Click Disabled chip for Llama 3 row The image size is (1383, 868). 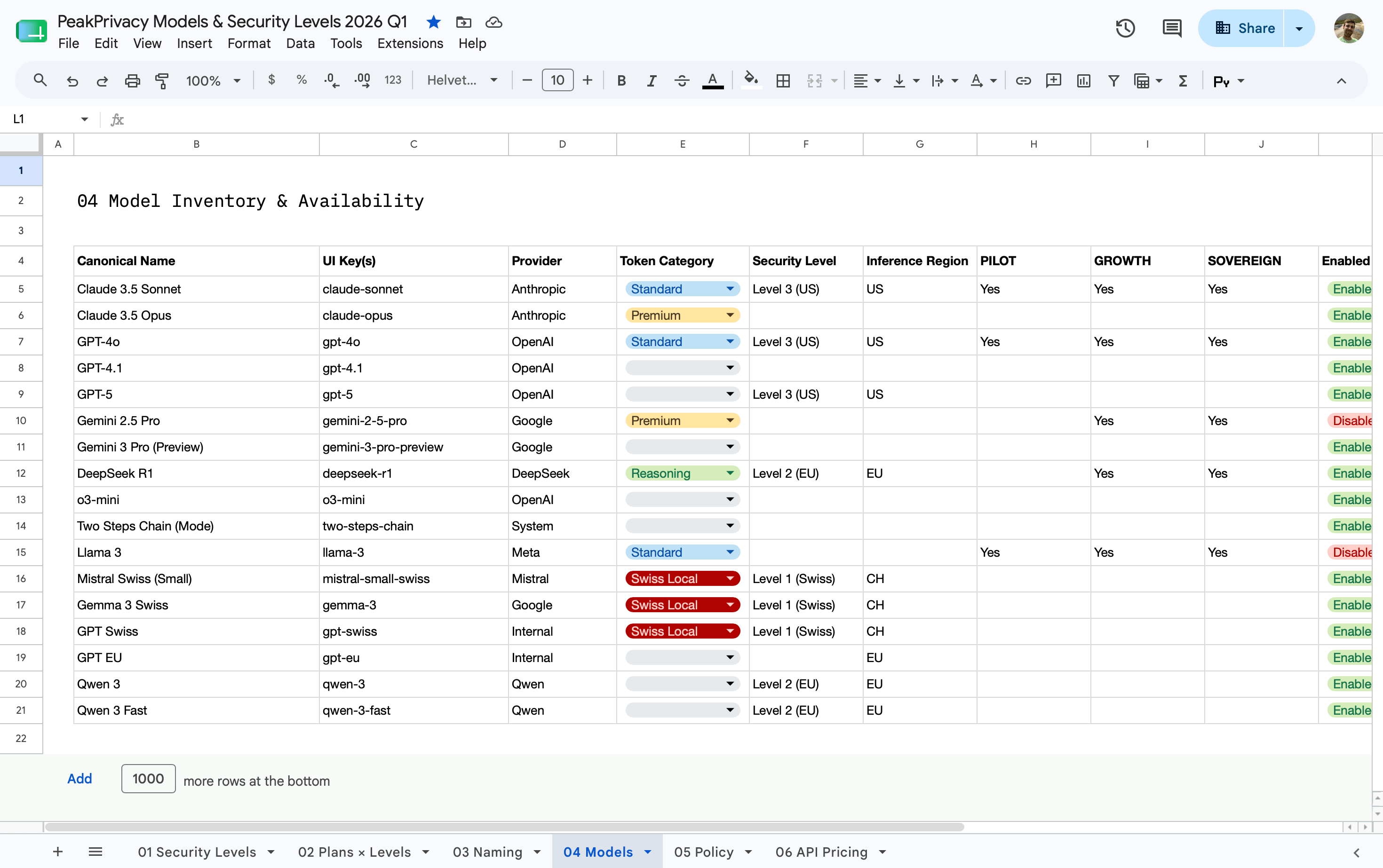click(1350, 552)
